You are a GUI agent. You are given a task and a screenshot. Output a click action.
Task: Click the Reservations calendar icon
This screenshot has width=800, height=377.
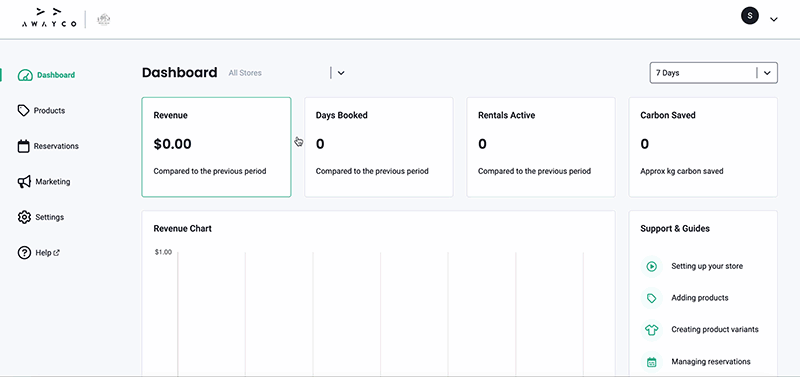click(x=23, y=146)
